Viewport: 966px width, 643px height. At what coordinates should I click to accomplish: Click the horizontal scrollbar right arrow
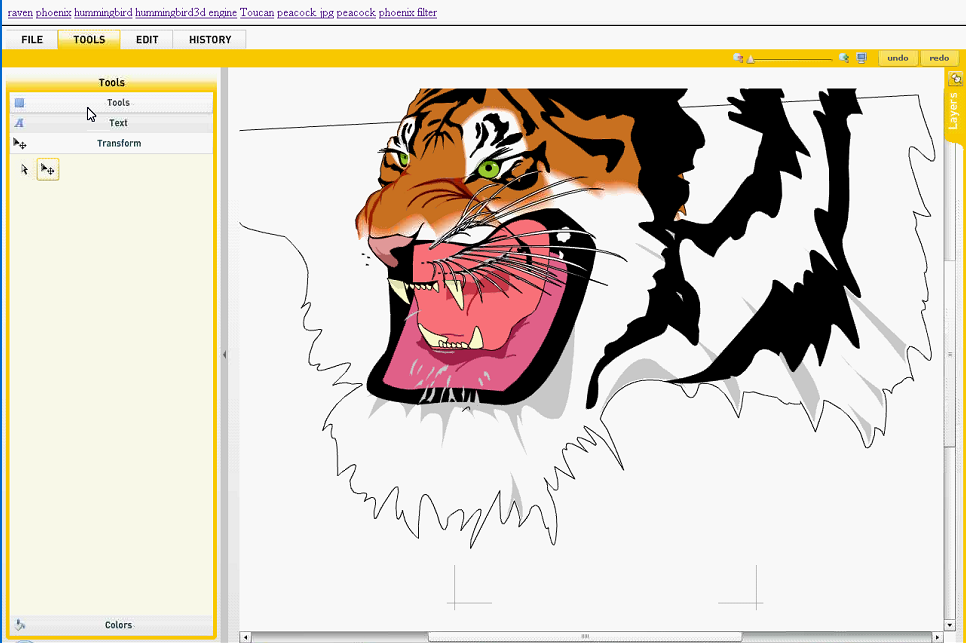937,637
